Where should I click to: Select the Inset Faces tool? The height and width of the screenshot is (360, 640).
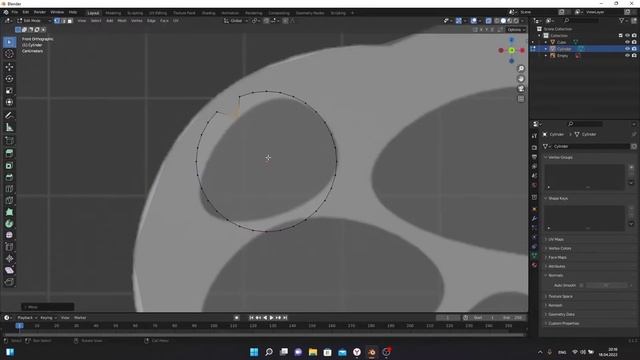point(9,165)
